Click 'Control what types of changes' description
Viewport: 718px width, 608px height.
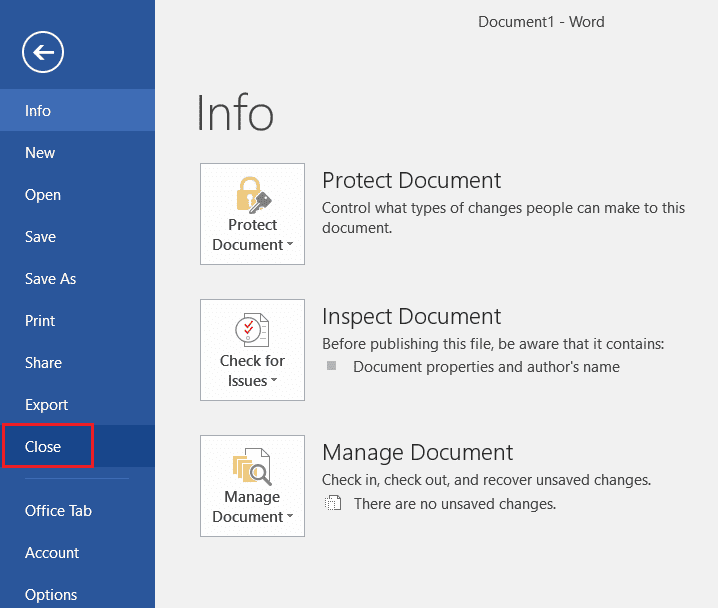(503, 217)
